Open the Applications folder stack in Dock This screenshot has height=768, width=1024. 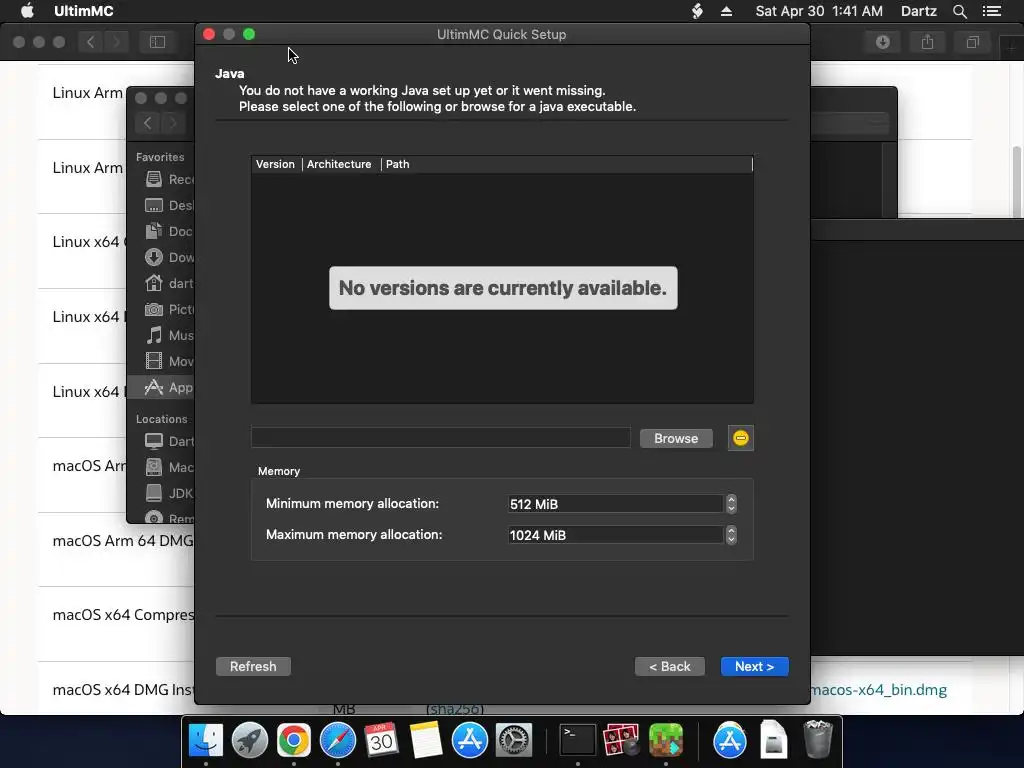click(x=729, y=741)
